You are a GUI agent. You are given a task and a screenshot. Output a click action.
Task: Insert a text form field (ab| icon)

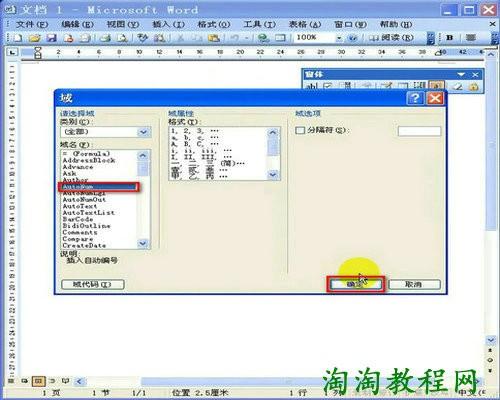[x=312, y=86]
